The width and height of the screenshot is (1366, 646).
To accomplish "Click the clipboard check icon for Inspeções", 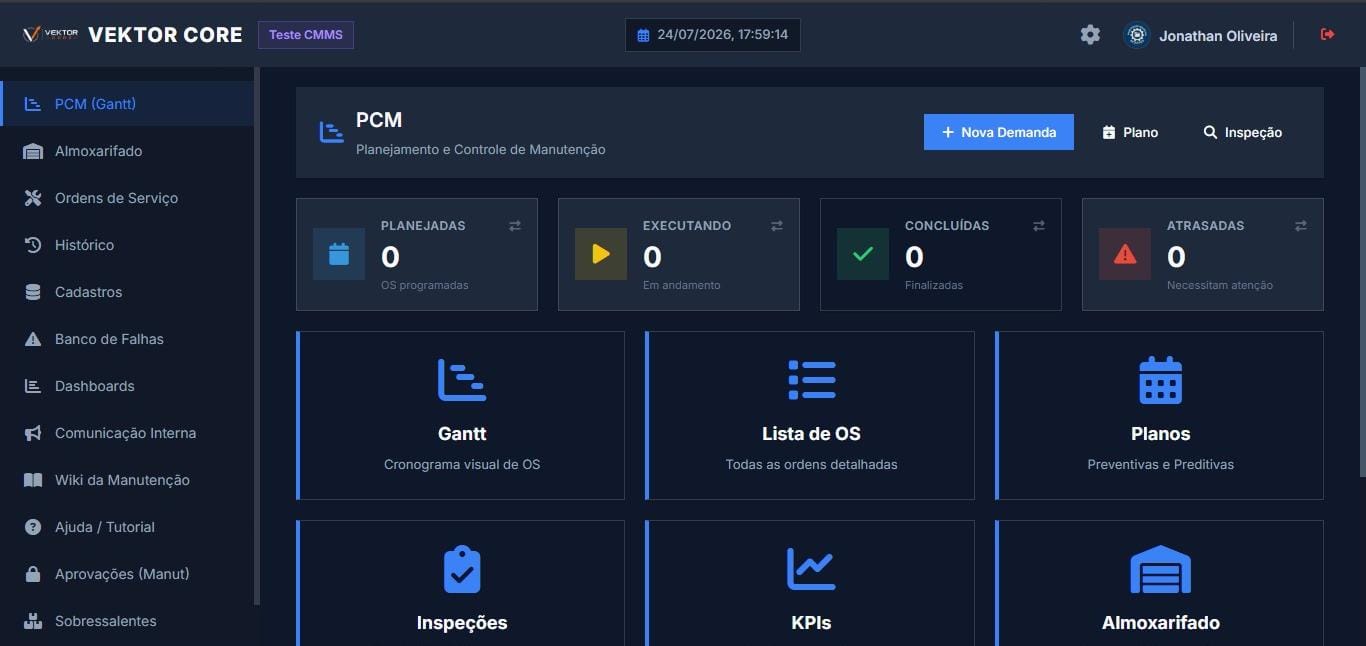I will coord(462,569).
